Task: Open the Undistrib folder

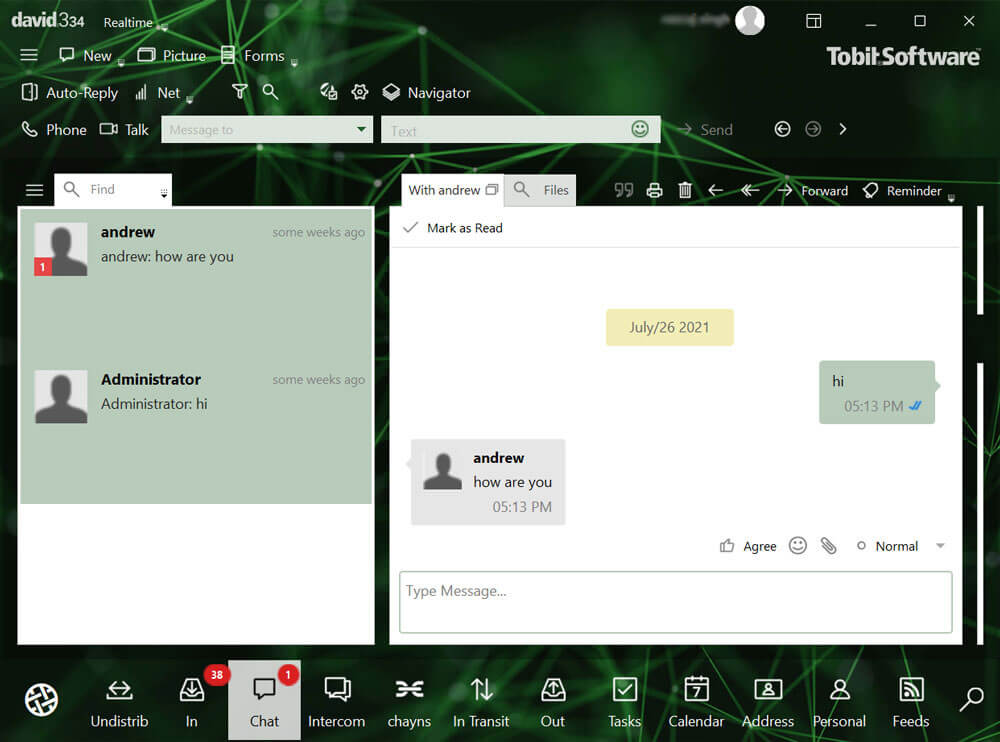Action: point(119,703)
